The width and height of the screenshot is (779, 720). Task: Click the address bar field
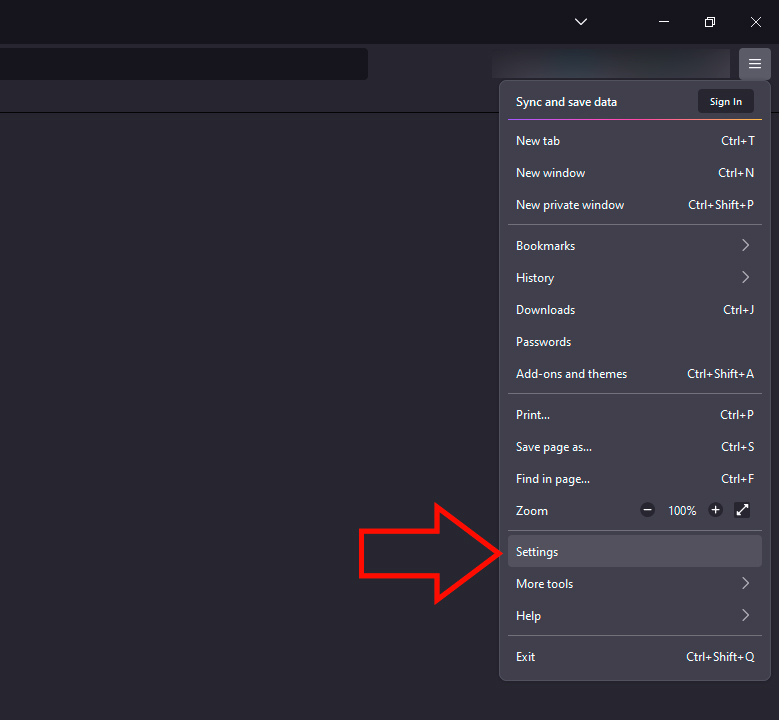[180, 64]
